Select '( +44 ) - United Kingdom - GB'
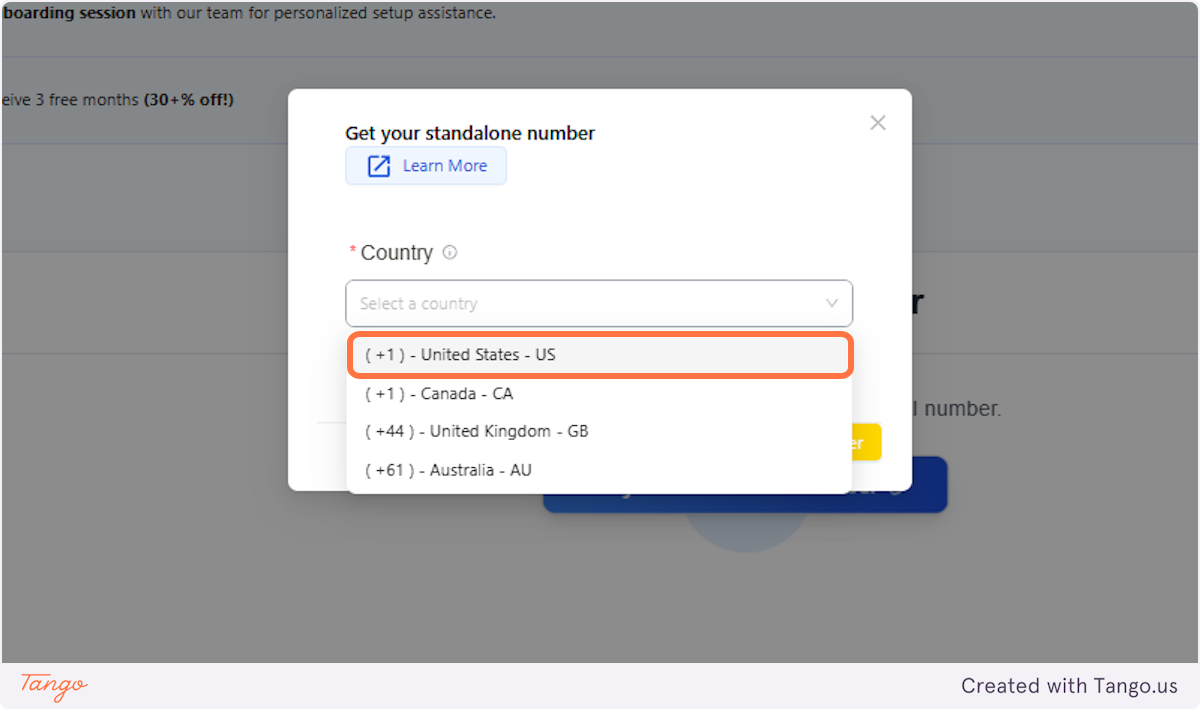The height and width of the screenshot is (709, 1200). pyautogui.click(x=599, y=431)
